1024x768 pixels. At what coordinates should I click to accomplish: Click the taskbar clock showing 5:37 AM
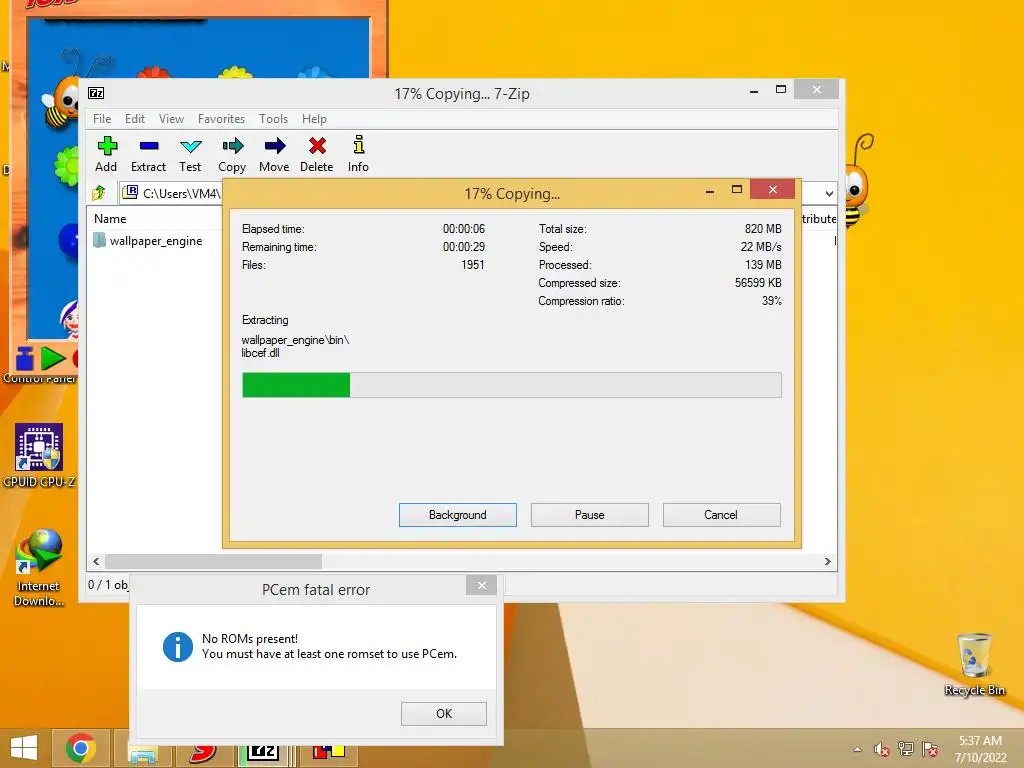click(x=980, y=749)
